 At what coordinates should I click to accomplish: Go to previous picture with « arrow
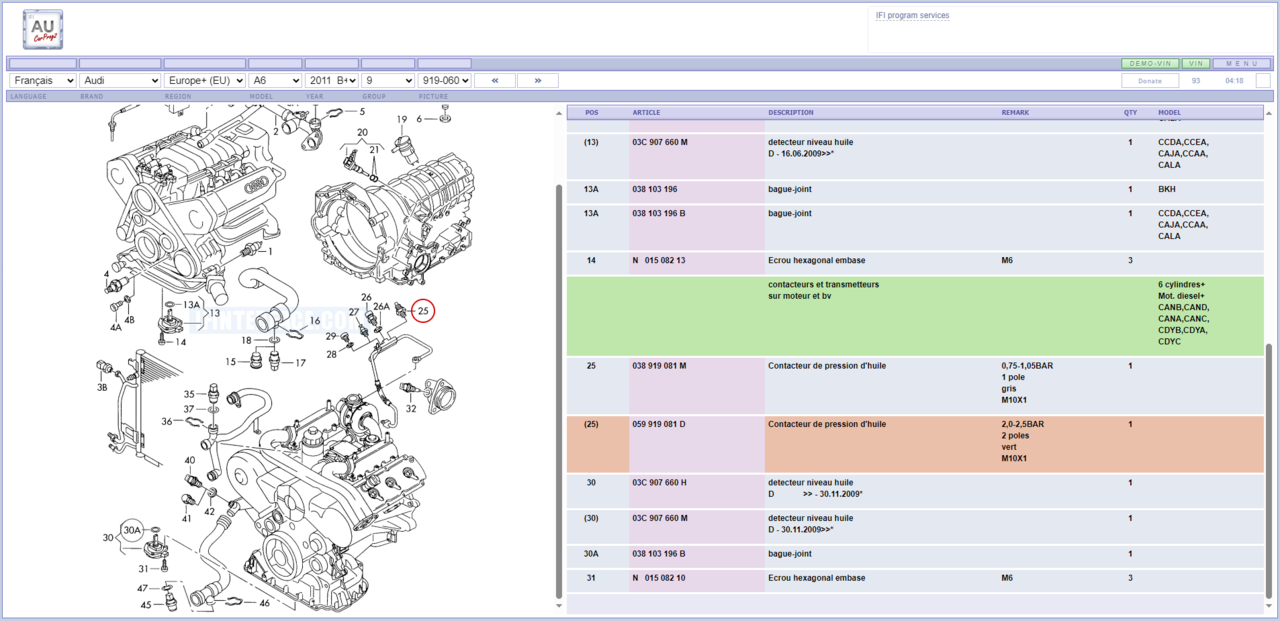[x=495, y=80]
